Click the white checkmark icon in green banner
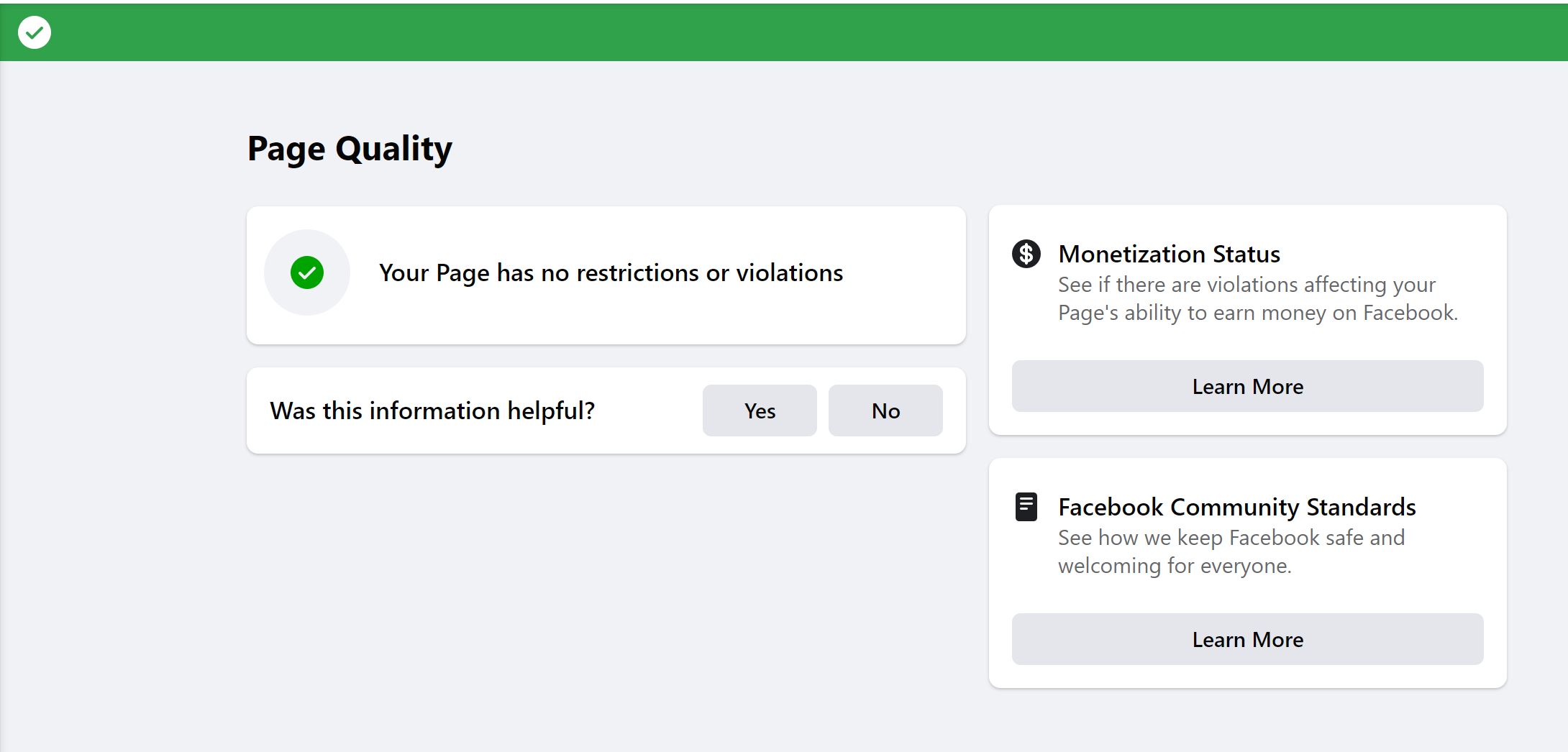The width and height of the screenshot is (1568, 752). pos(34,32)
